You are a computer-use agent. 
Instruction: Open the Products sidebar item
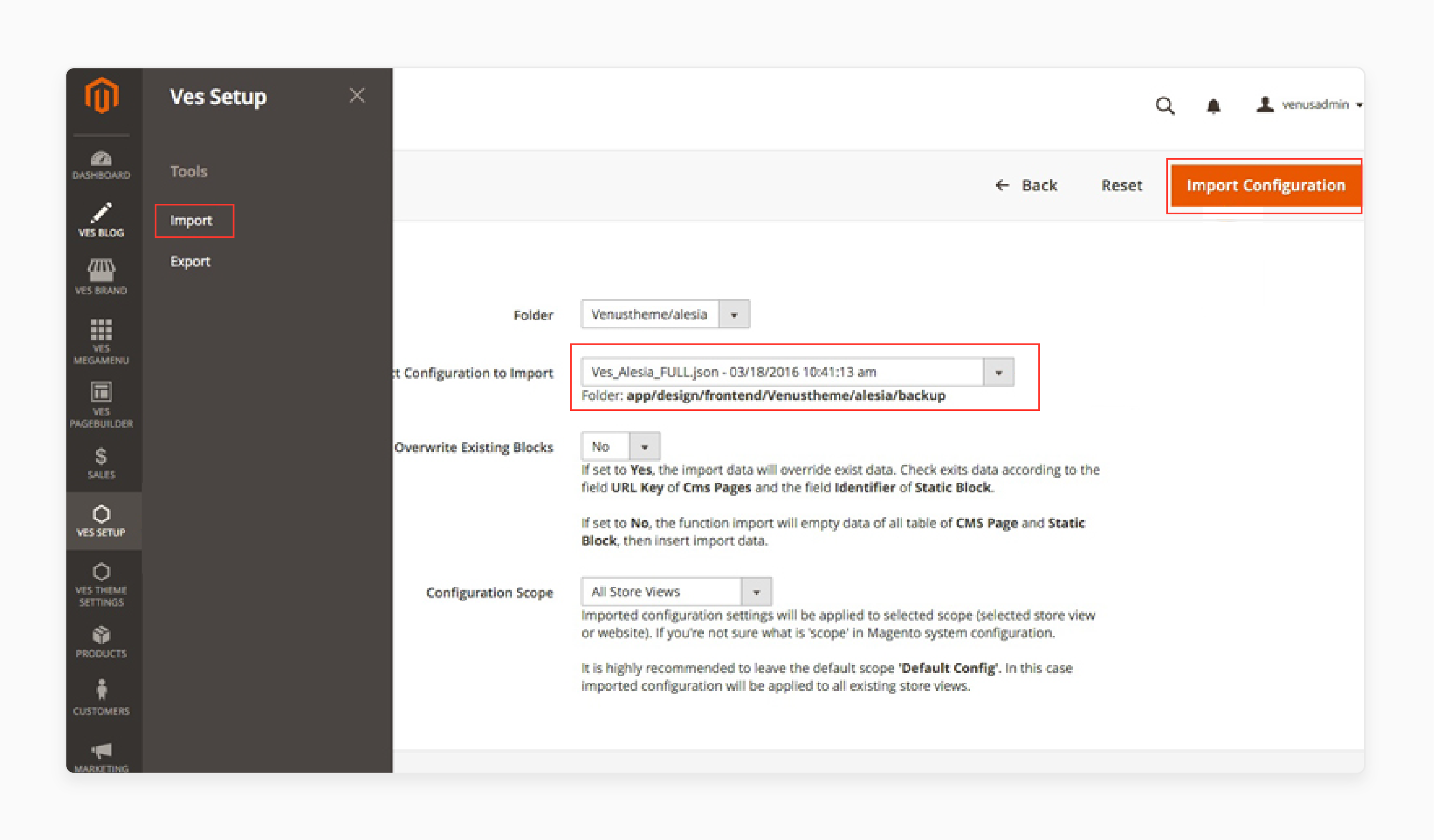pyautogui.click(x=101, y=642)
